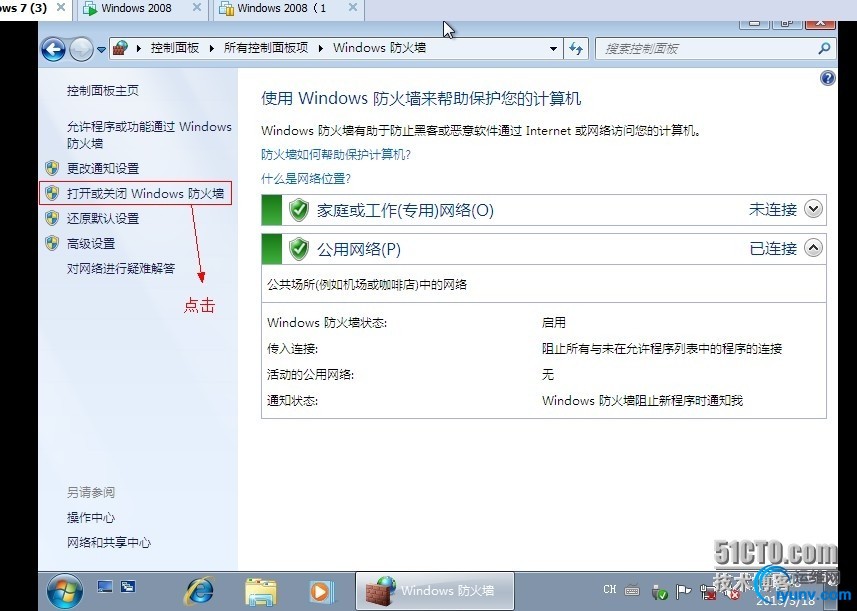Click the shield icon beside 高级设置
Screen dimensions: 857x611
coord(52,243)
